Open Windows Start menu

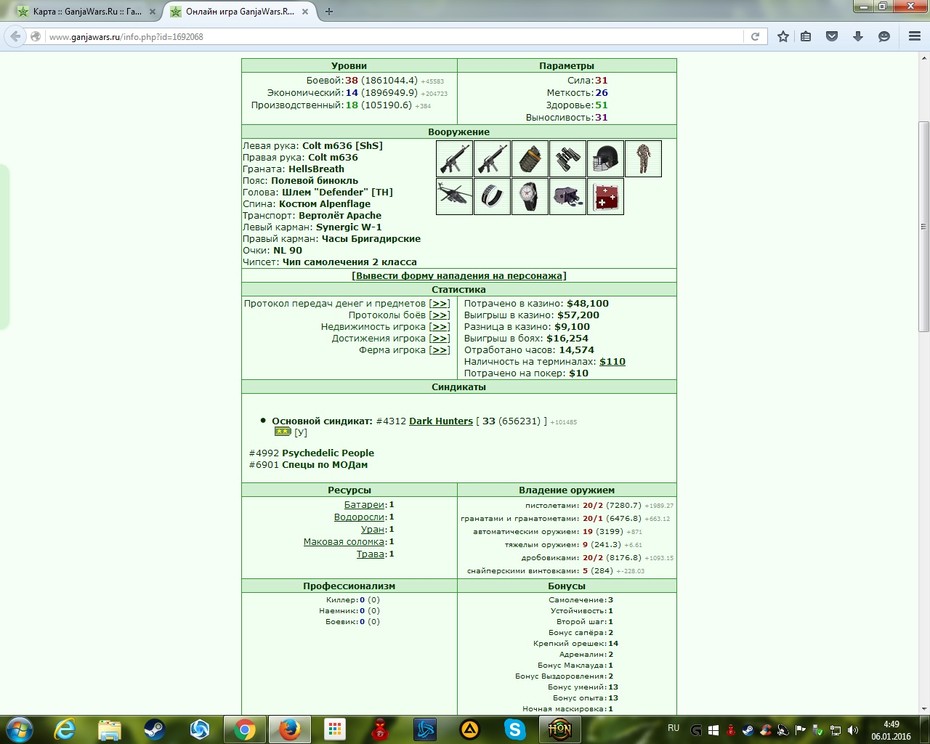[19, 729]
